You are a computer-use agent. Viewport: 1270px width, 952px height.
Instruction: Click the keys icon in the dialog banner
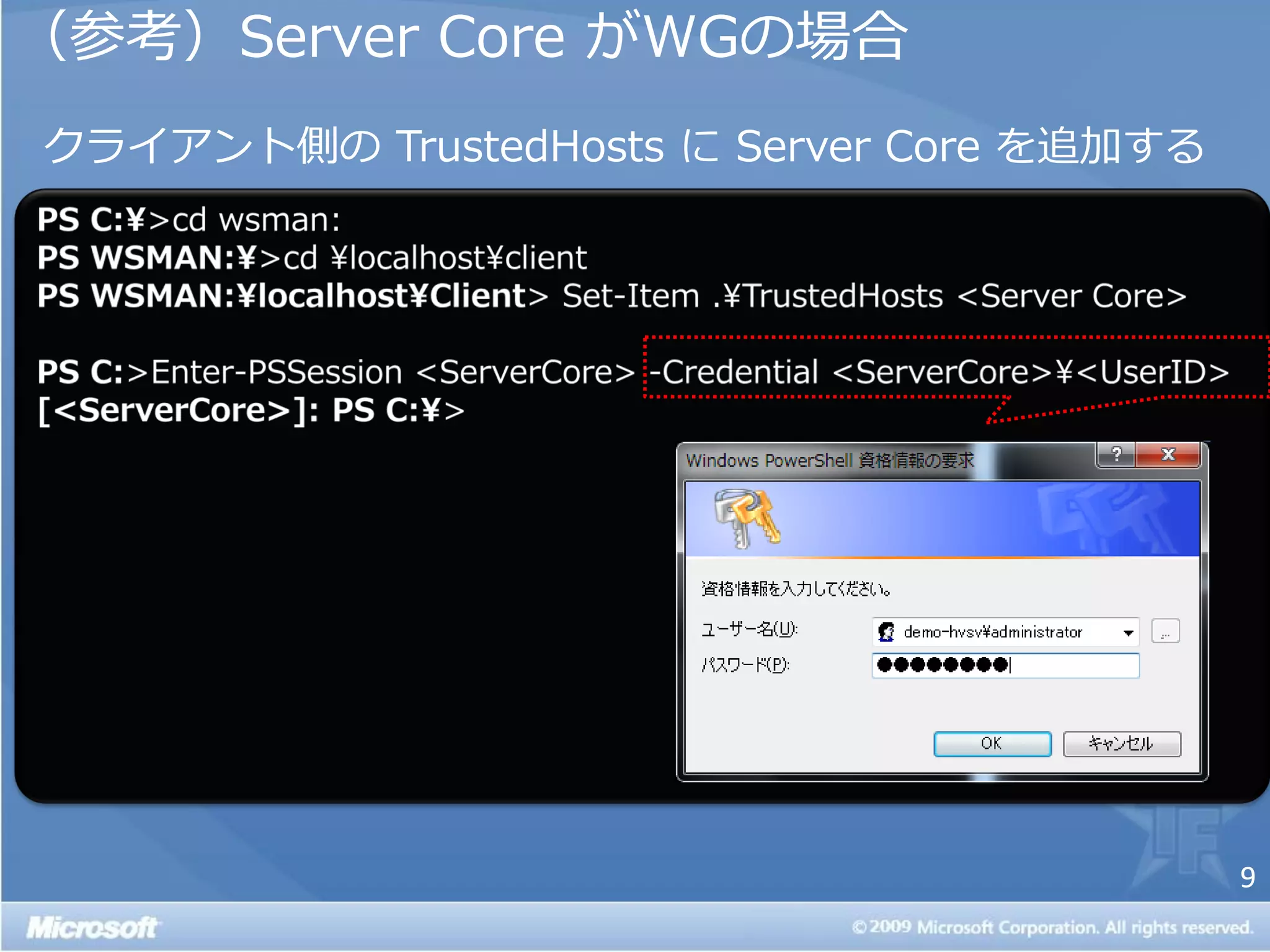click(747, 518)
